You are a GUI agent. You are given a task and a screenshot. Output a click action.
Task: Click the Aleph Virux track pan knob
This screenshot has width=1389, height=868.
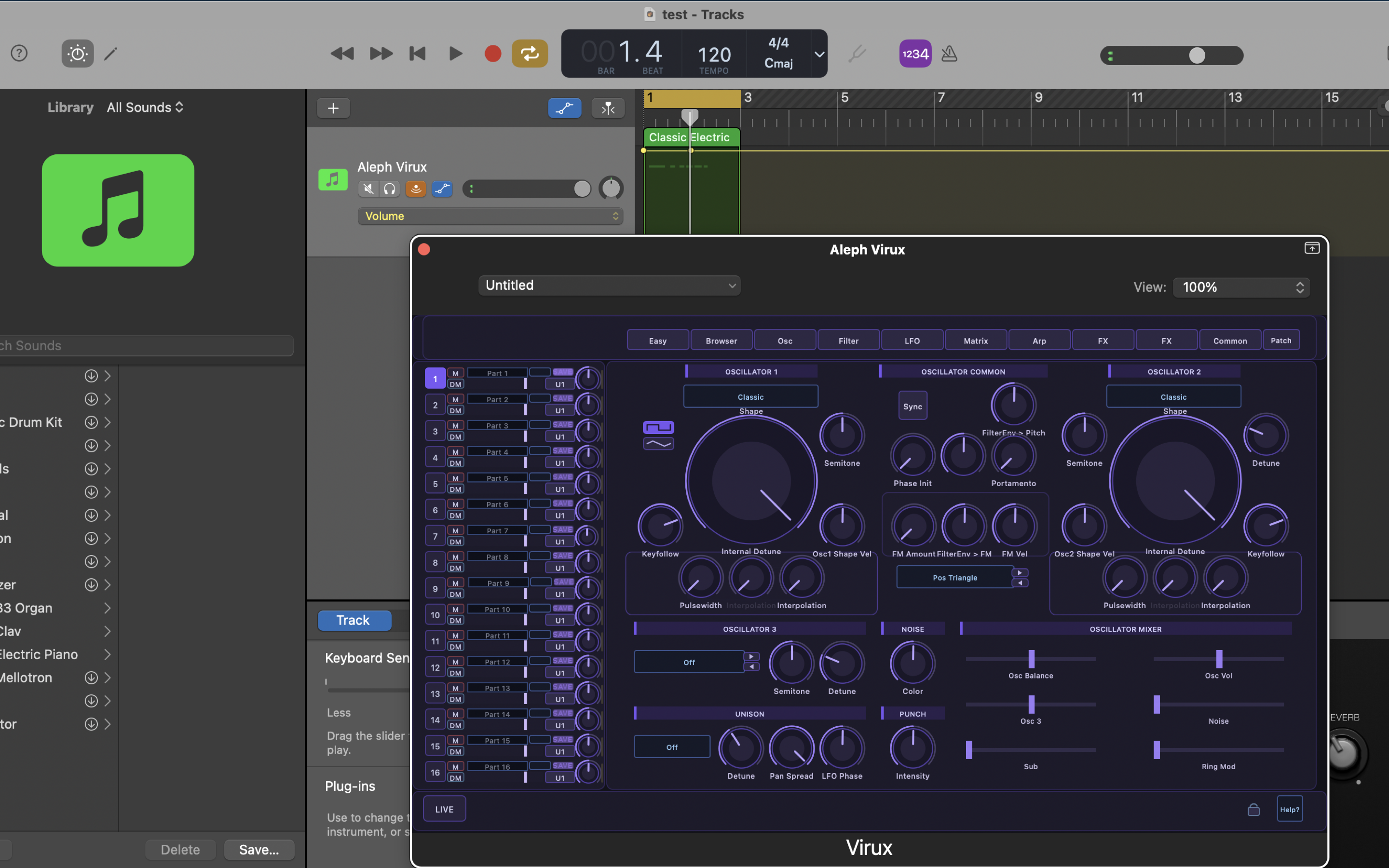tap(611, 188)
